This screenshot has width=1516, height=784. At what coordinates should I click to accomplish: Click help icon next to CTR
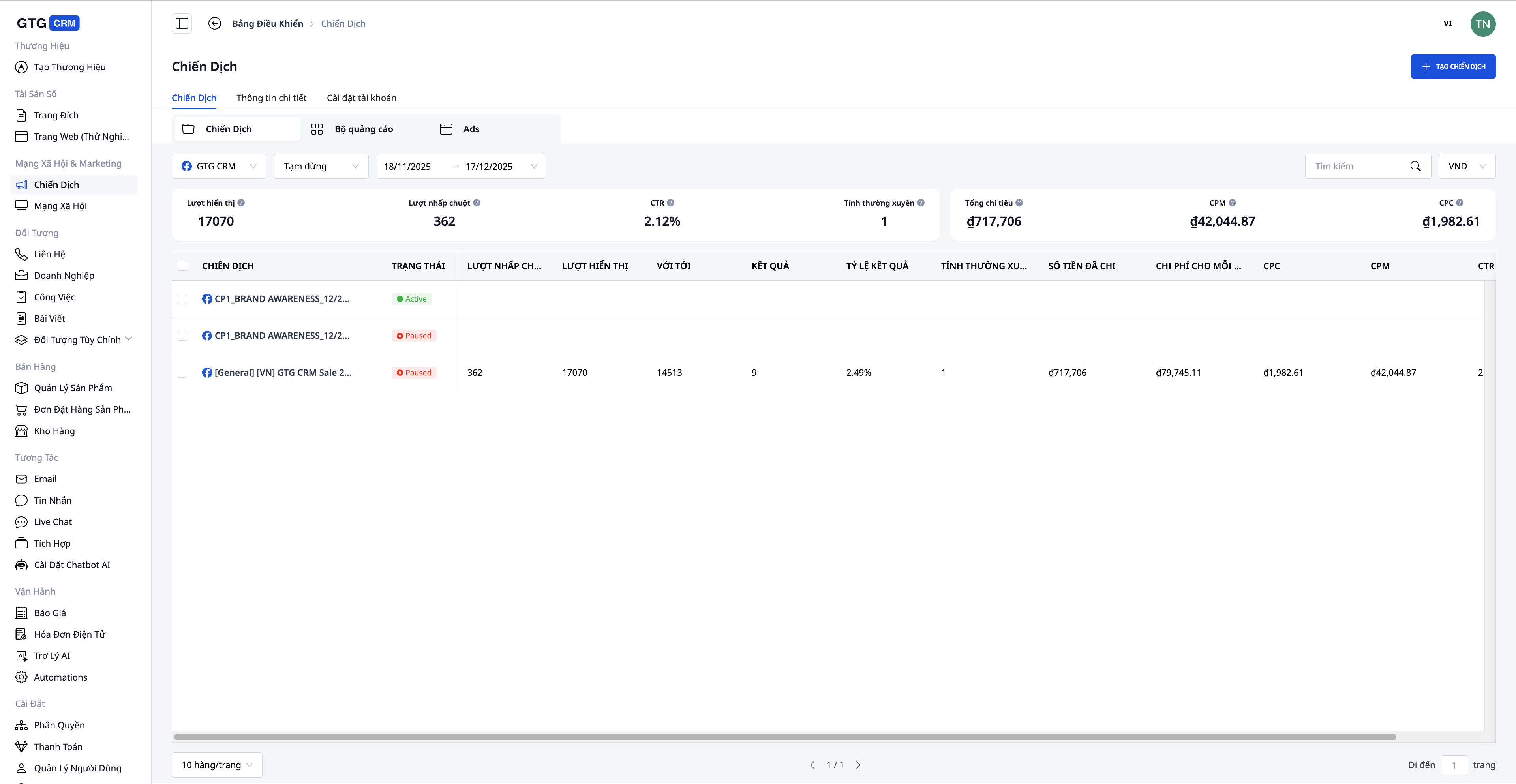coord(670,203)
